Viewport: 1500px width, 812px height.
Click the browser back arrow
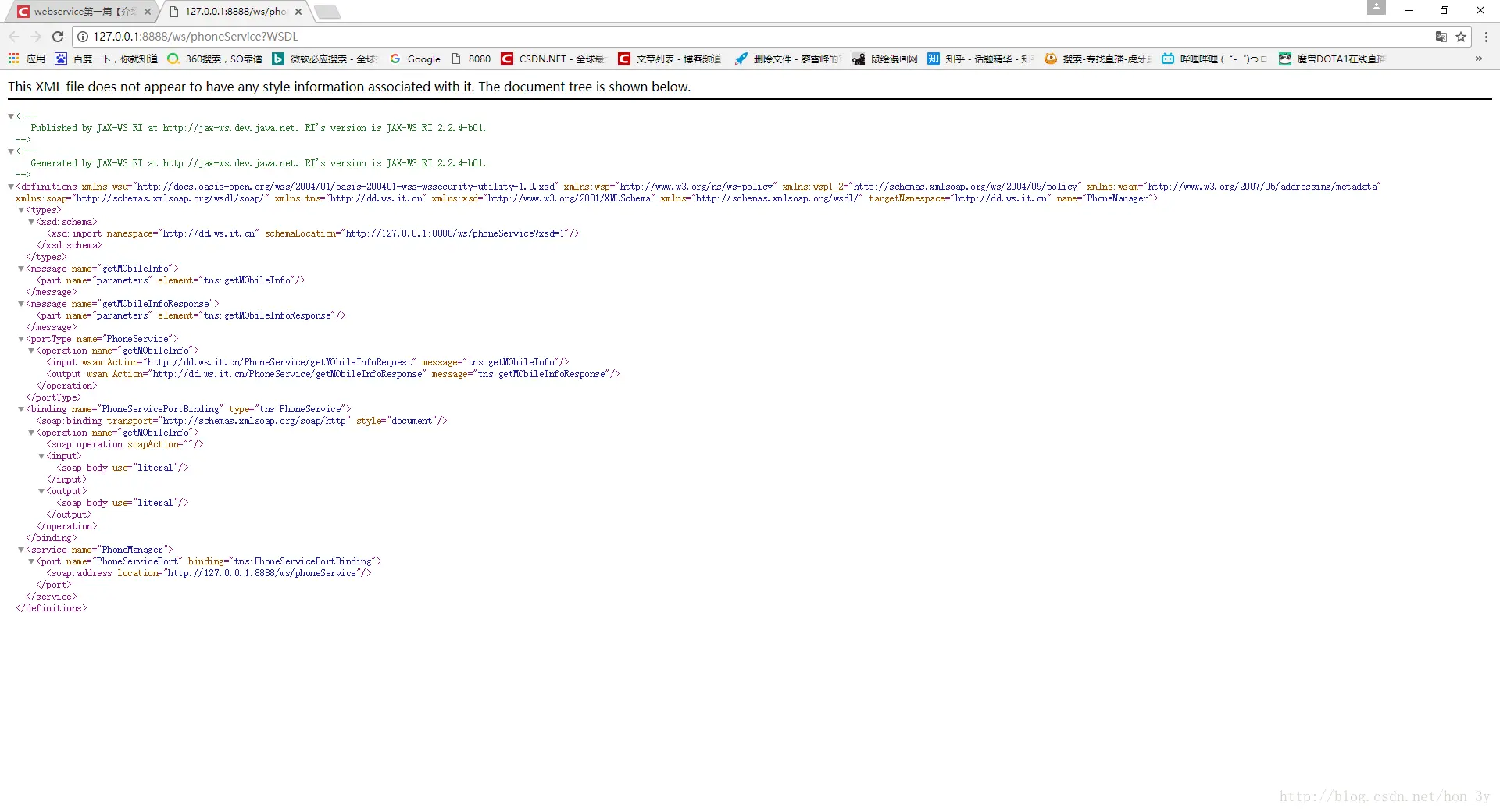14,37
